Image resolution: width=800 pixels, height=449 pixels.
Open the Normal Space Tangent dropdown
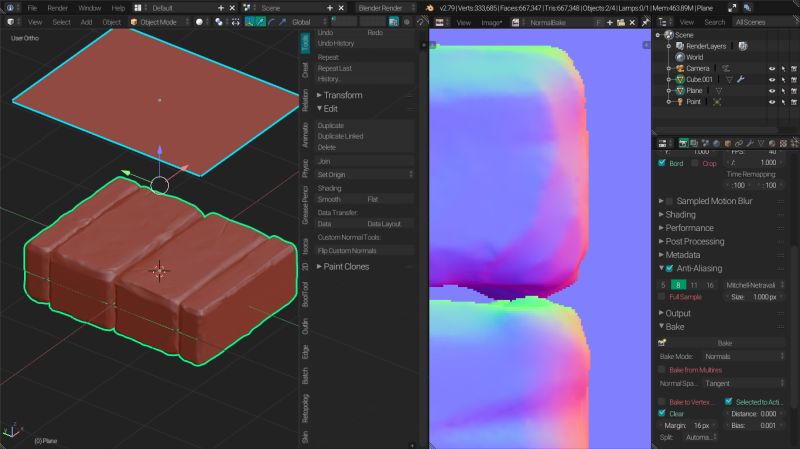743,383
